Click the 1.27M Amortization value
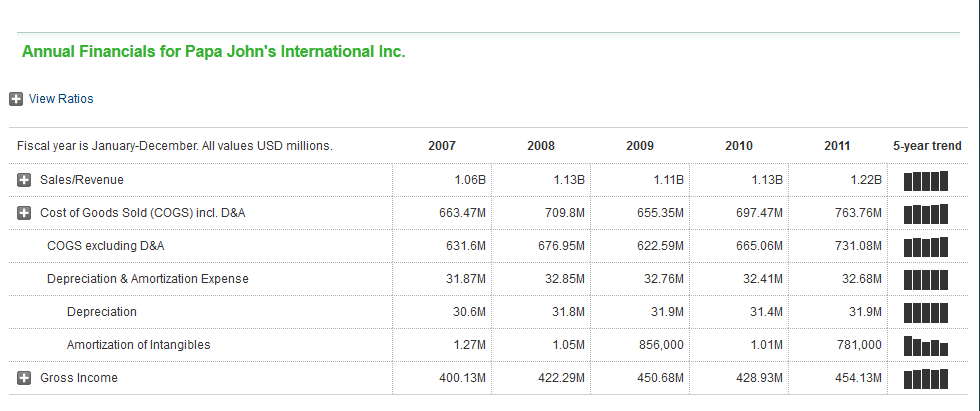This screenshot has width=980, height=411. [469, 345]
